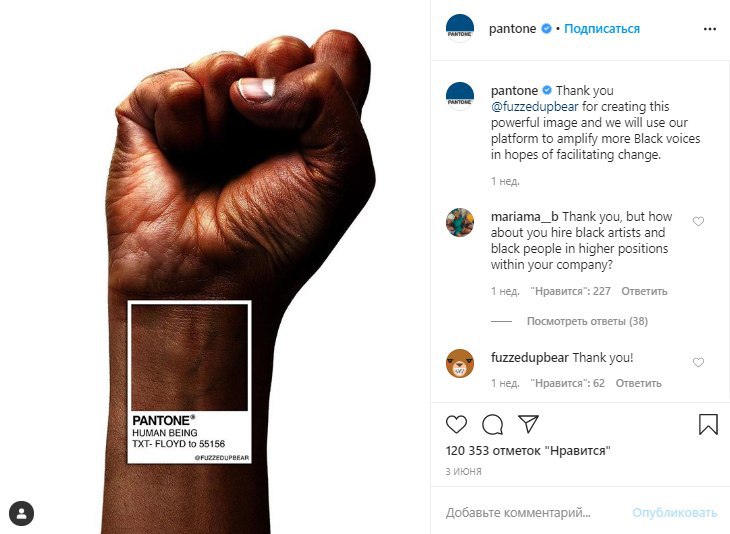The width and height of the screenshot is (730, 534).
Task: Click the Подписаться follow link
Action: point(602,29)
